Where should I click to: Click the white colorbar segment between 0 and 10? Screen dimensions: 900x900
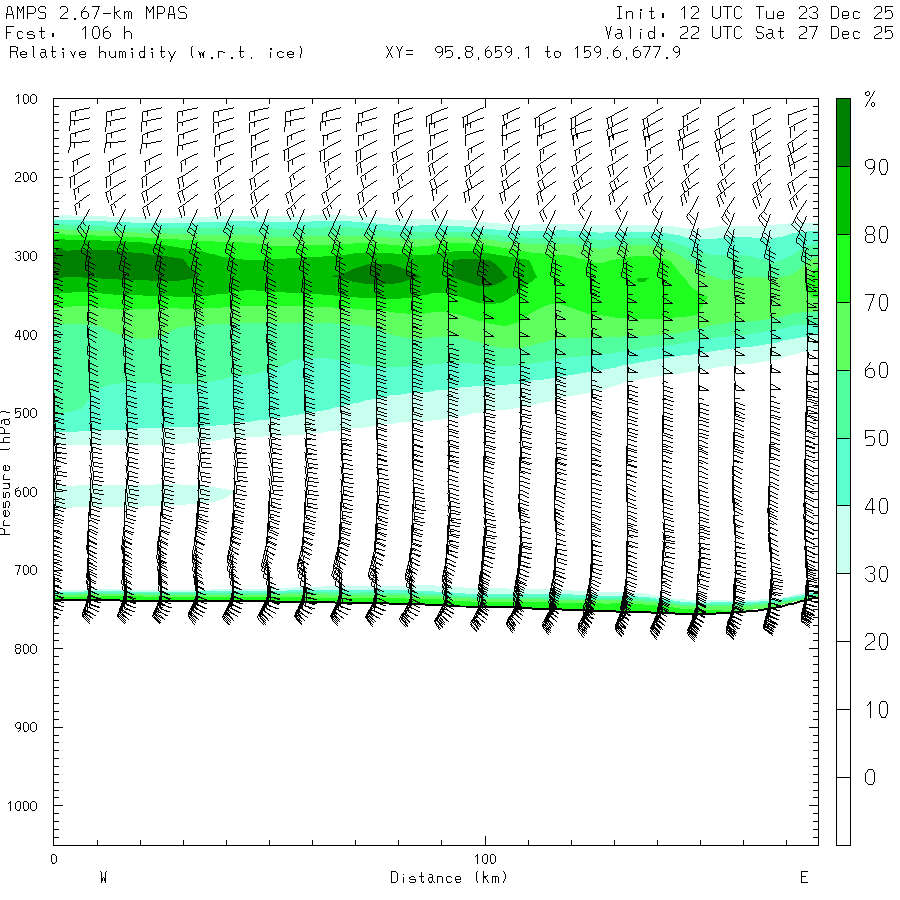click(x=843, y=743)
